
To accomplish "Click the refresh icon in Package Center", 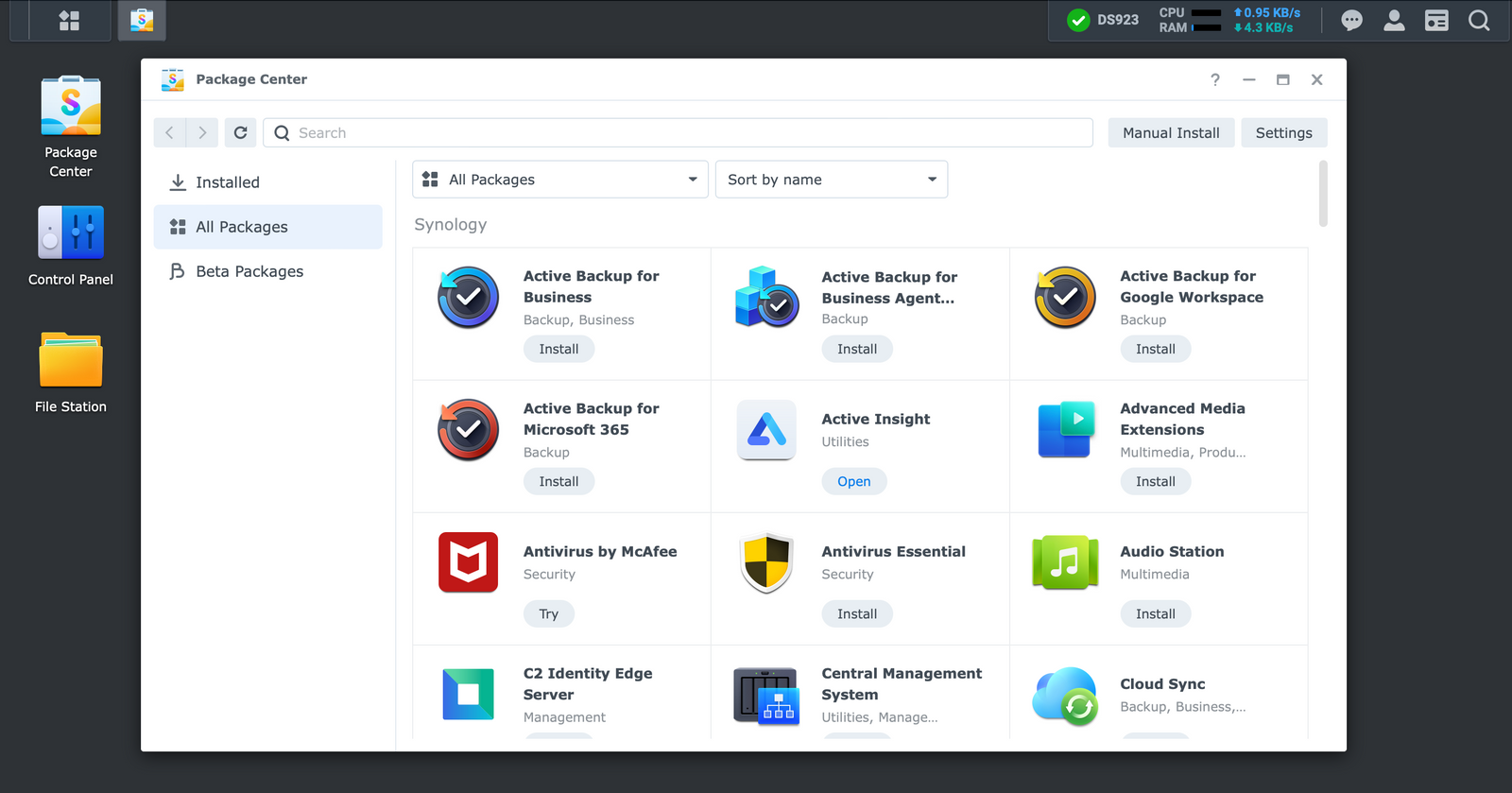I will [x=240, y=133].
